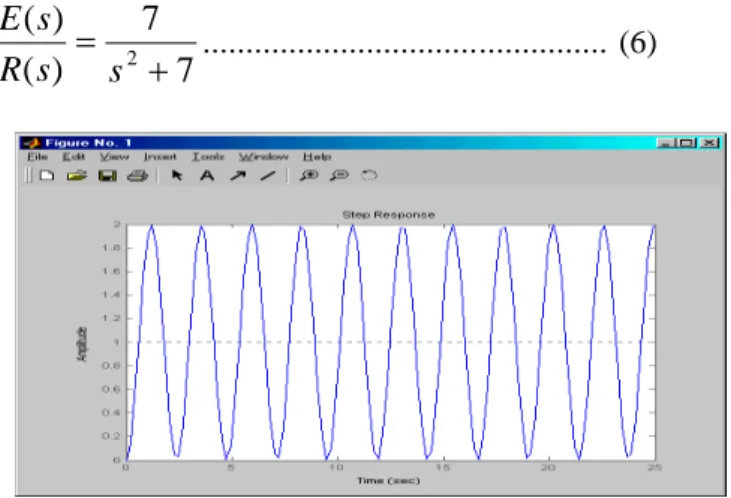The image size is (731, 498).
Task: Click the Print figure icon
Action: (x=138, y=176)
